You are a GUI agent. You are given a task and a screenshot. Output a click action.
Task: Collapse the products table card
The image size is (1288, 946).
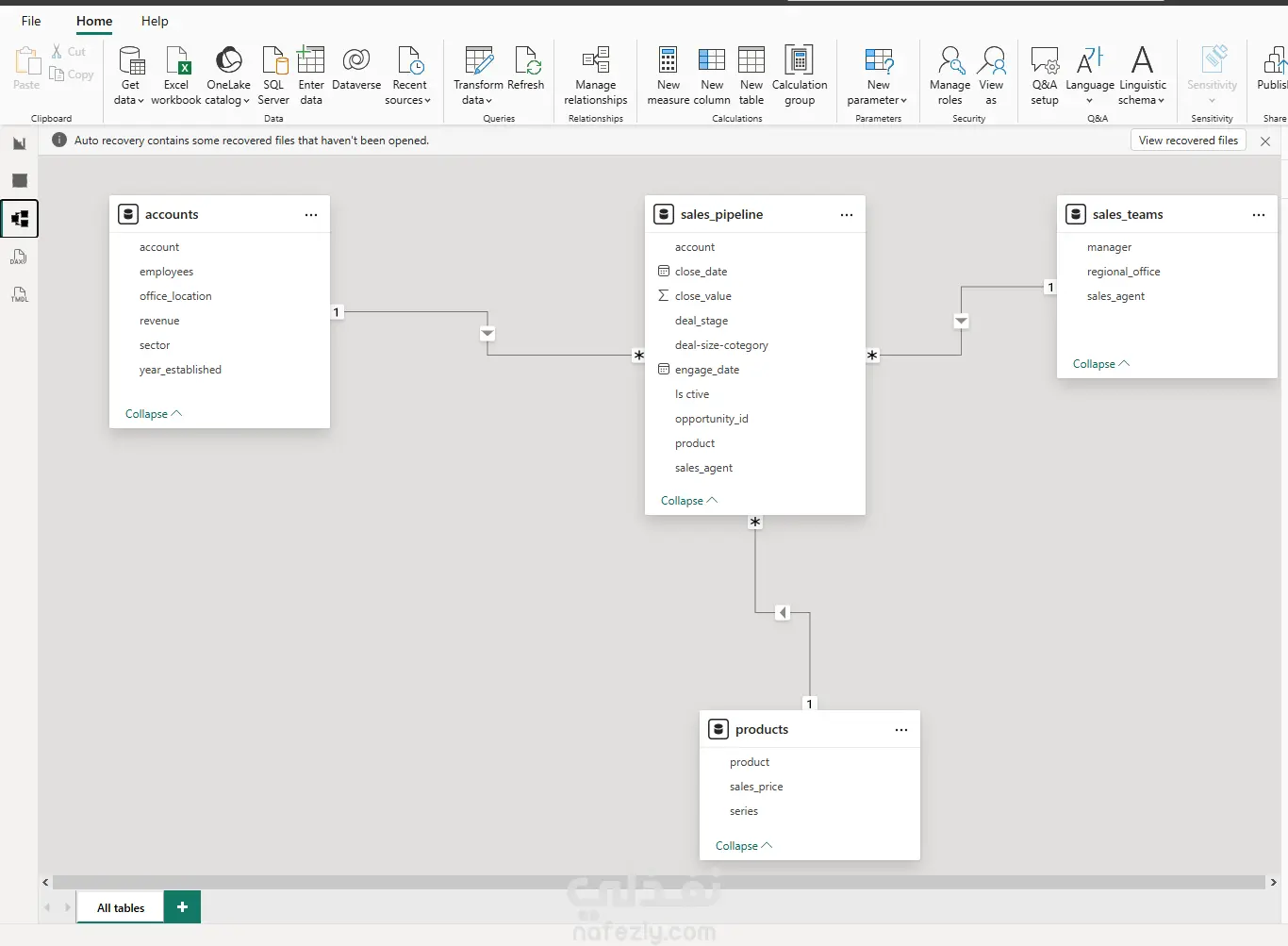744,846
